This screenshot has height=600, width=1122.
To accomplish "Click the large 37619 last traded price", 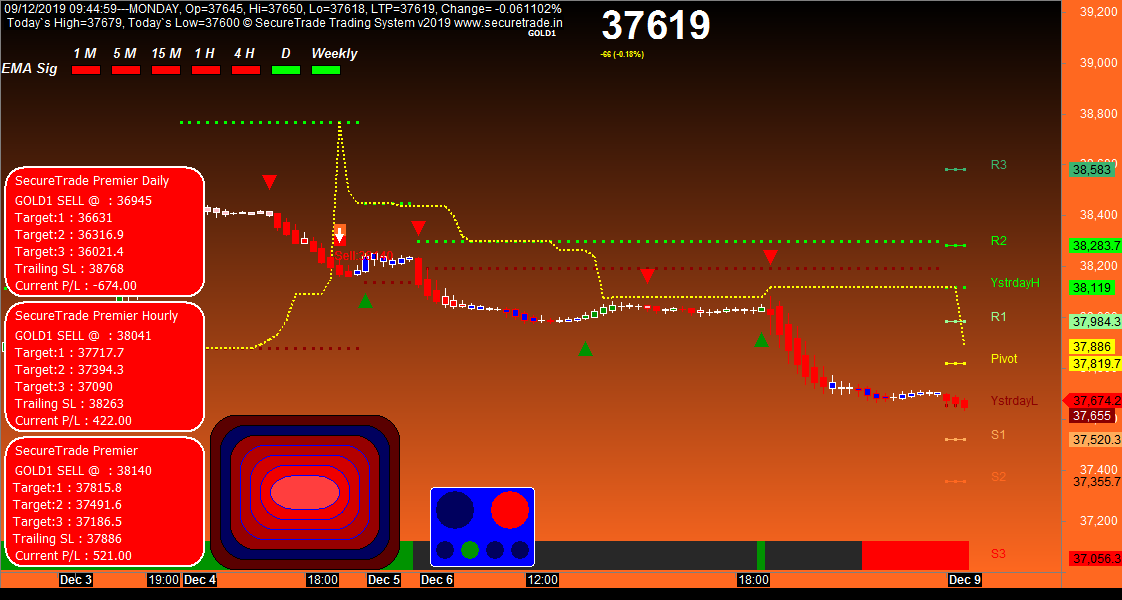I will coord(655,25).
